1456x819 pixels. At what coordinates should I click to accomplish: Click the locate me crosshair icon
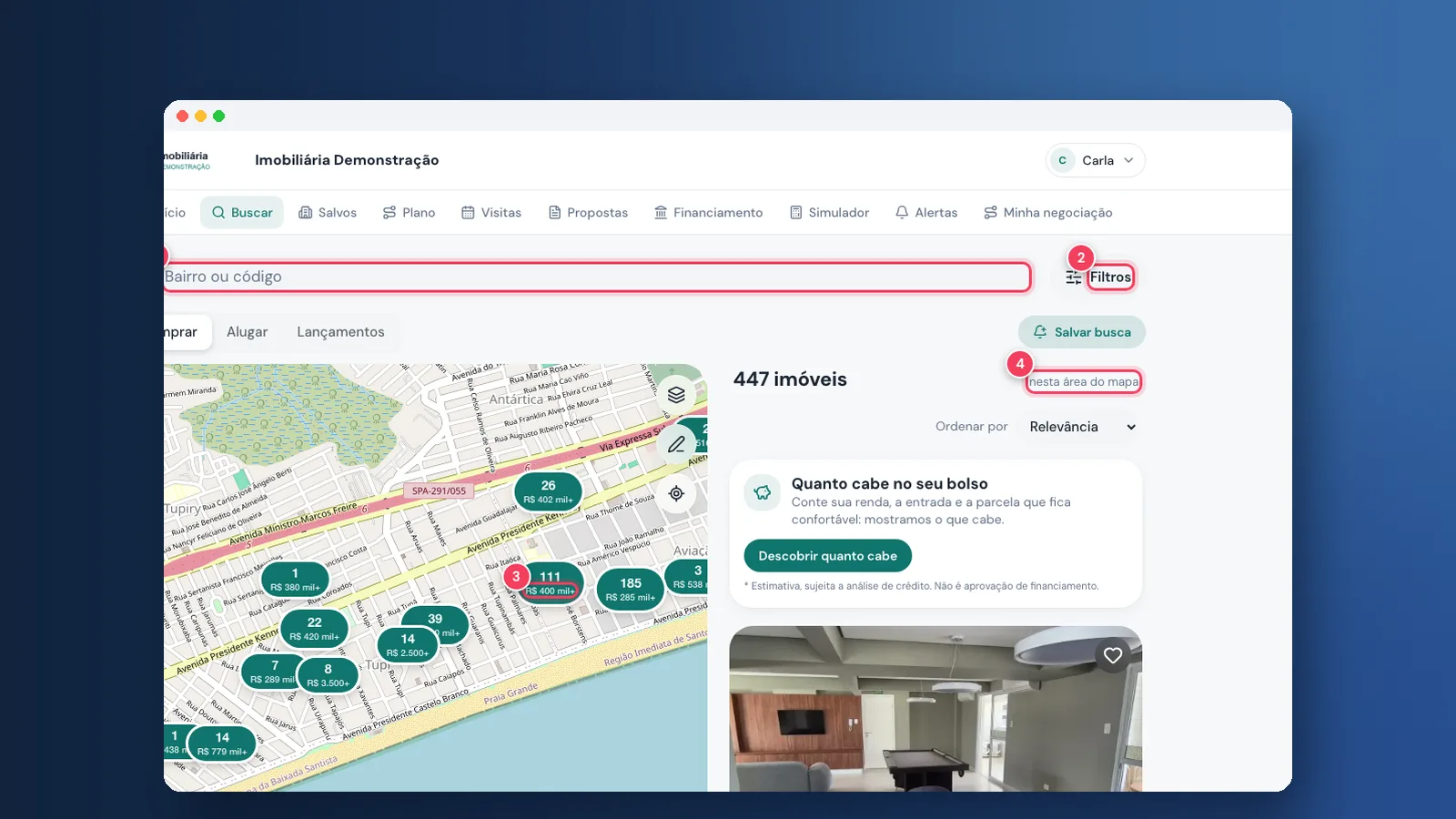click(x=676, y=493)
